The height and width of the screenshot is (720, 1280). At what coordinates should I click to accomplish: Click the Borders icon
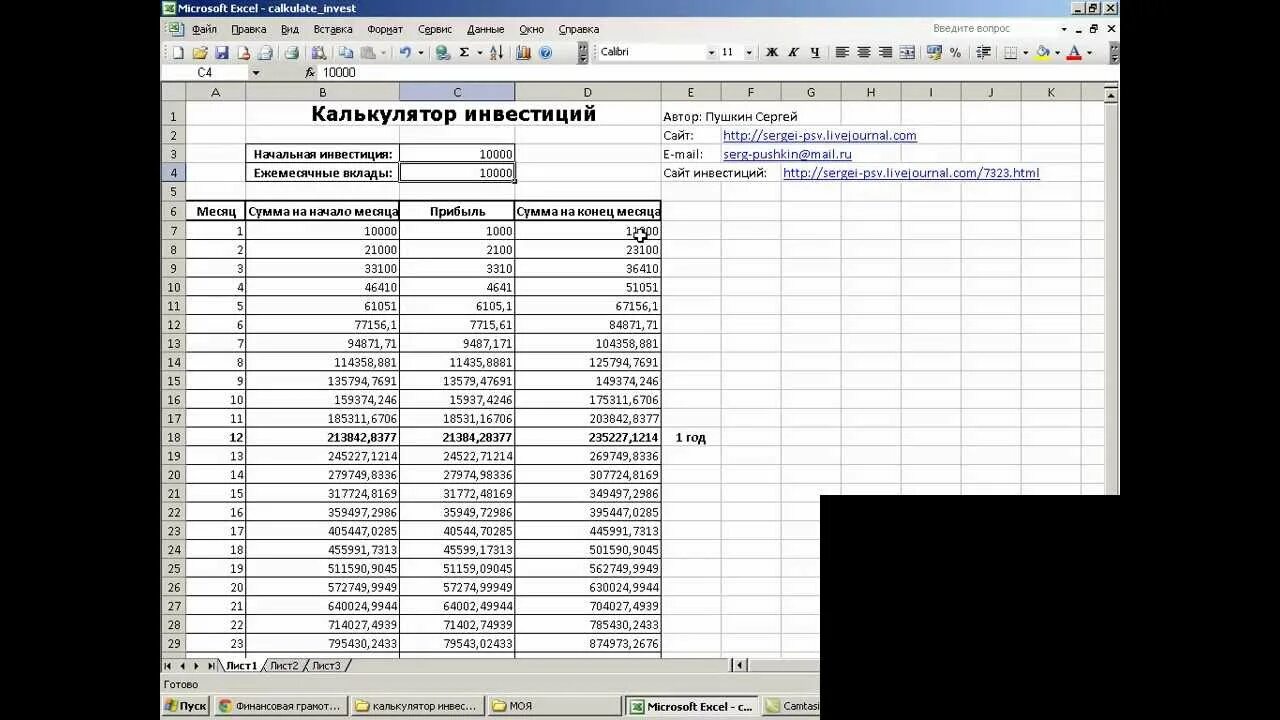(1010, 52)
